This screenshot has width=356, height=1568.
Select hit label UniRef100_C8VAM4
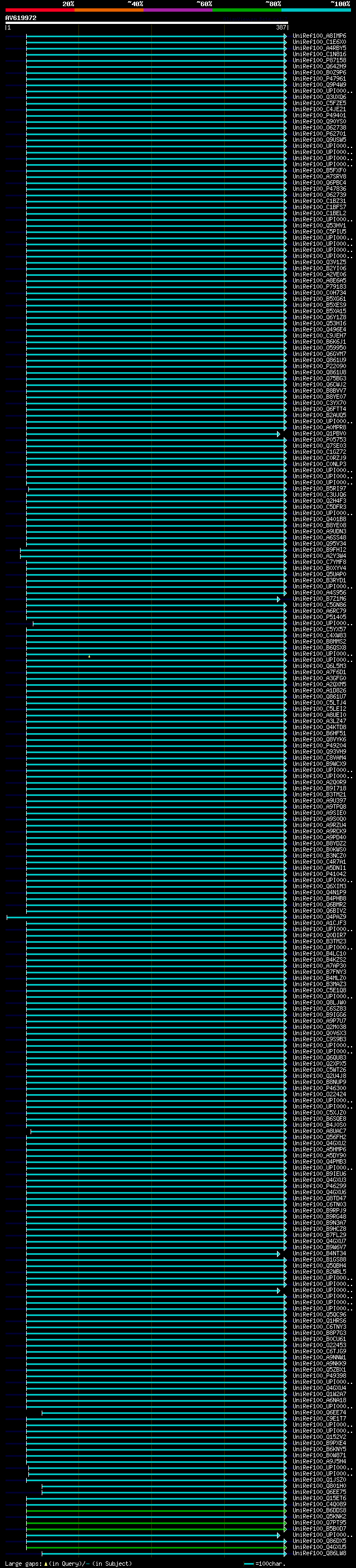pos(319,758)
